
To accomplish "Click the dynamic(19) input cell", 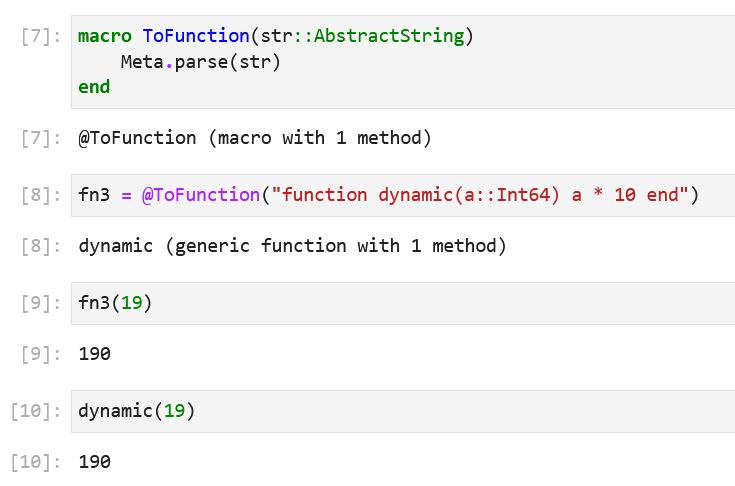I will (x=400, y=411).
